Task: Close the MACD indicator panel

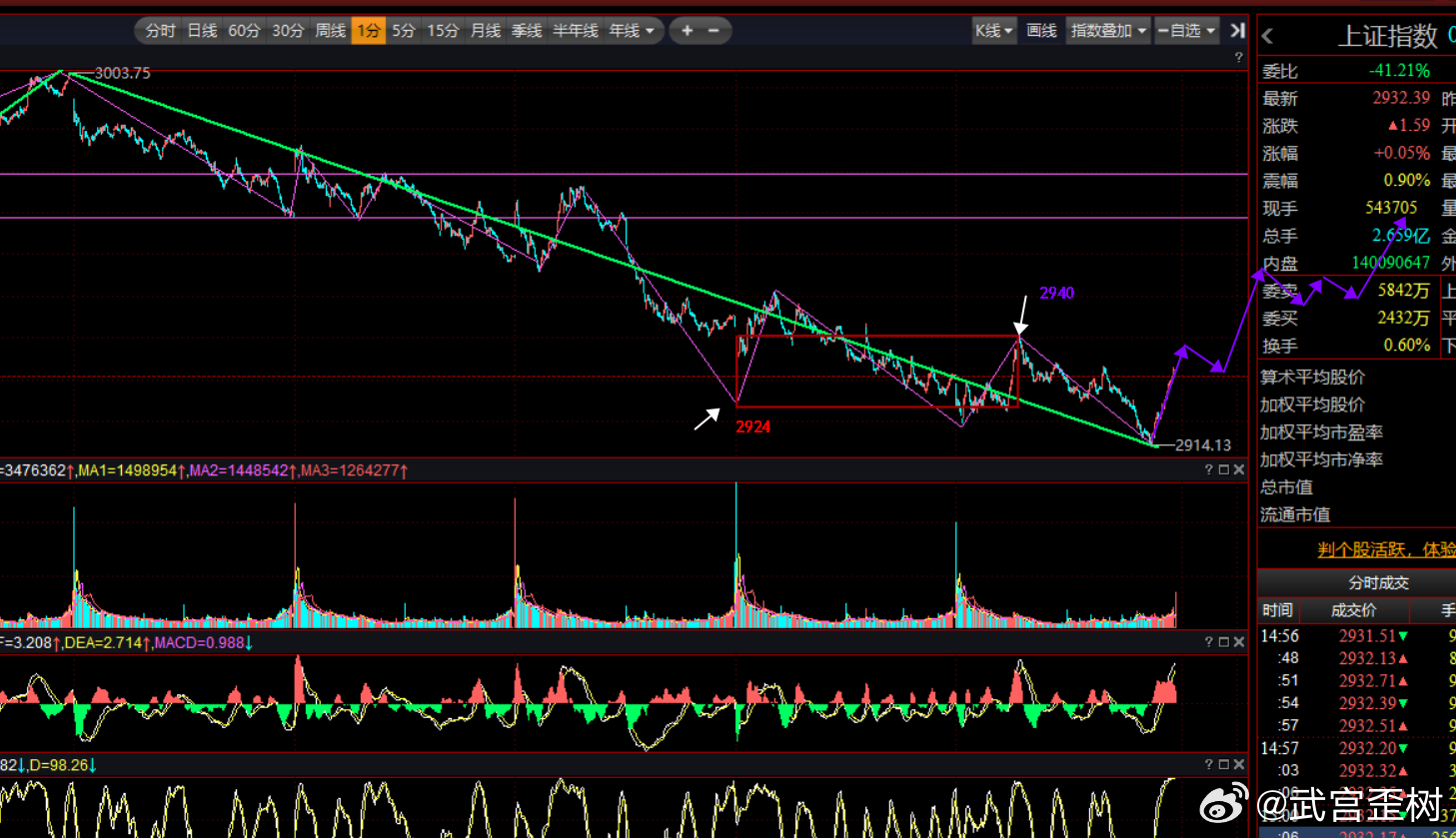Action: [1239, 642]
